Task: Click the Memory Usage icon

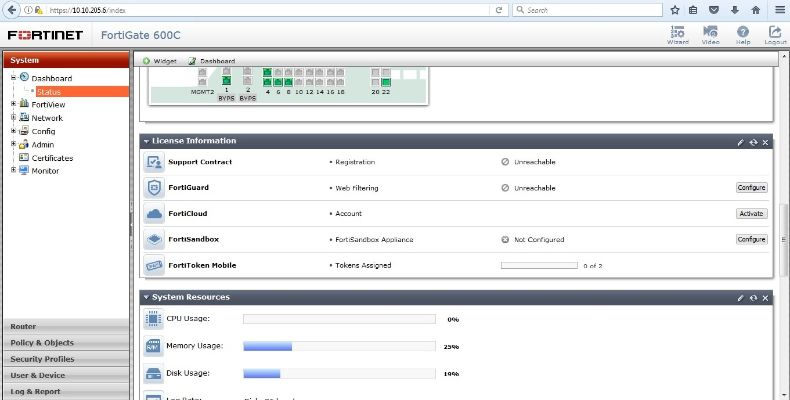Action: coord(153,346)
